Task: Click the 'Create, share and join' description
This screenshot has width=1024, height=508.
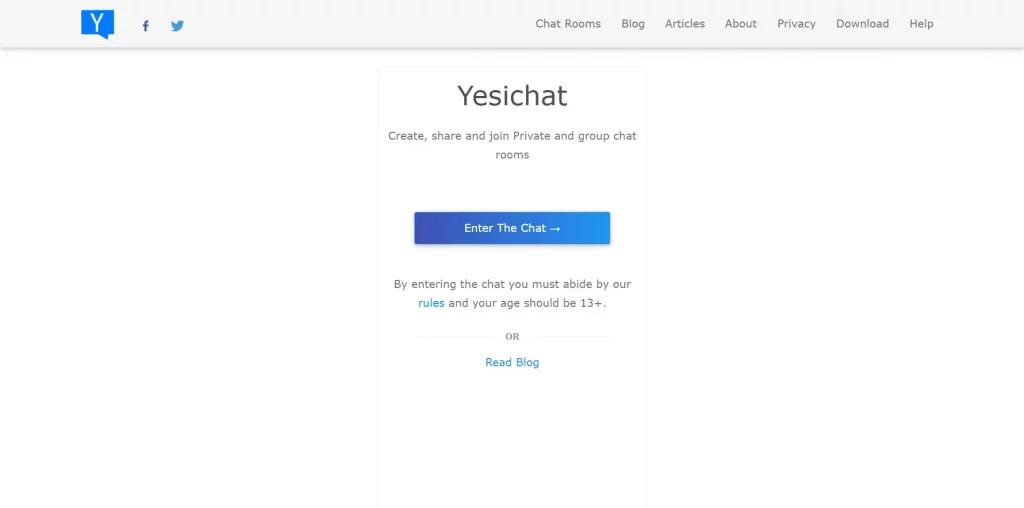Action: (x=512, y=145)
